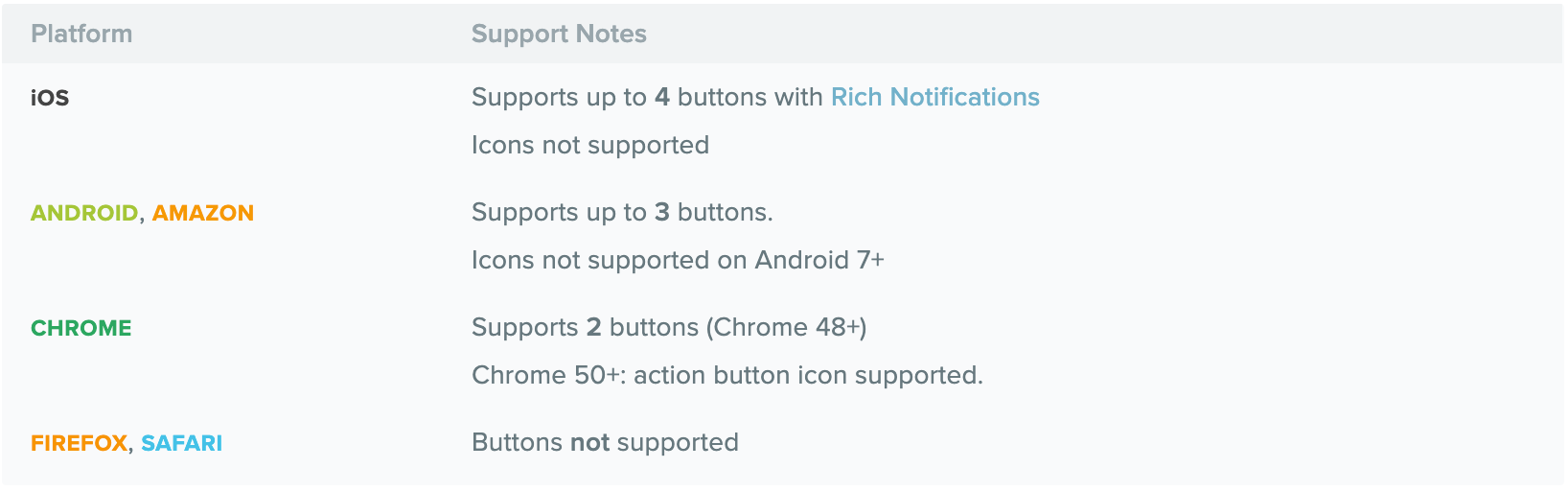This screenshot has width=1568, height=491.
Task: Click 'Icons not supported' text under iOS
Action: tap(590, 145)
